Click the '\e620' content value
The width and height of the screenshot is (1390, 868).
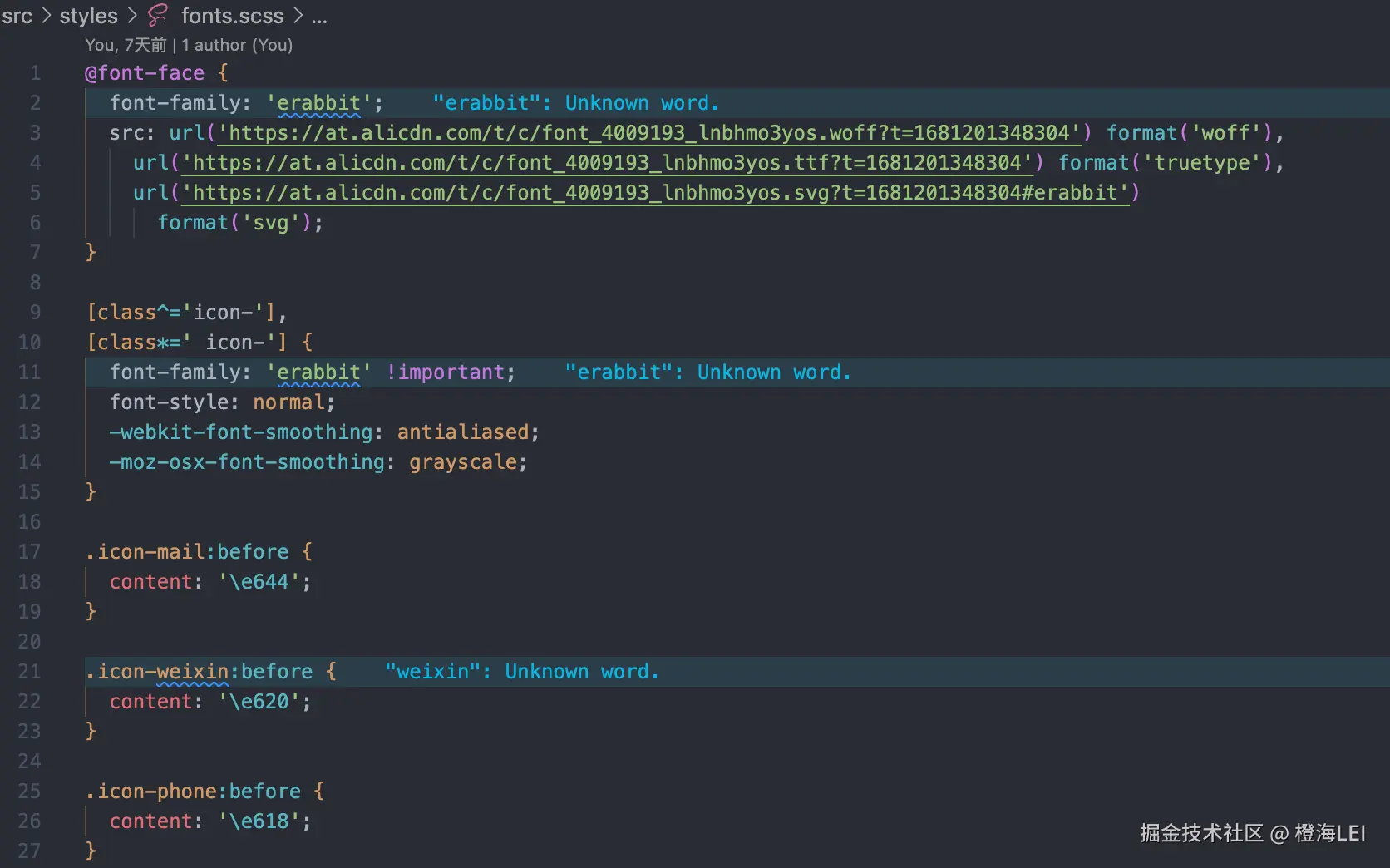tap(259, 702)
